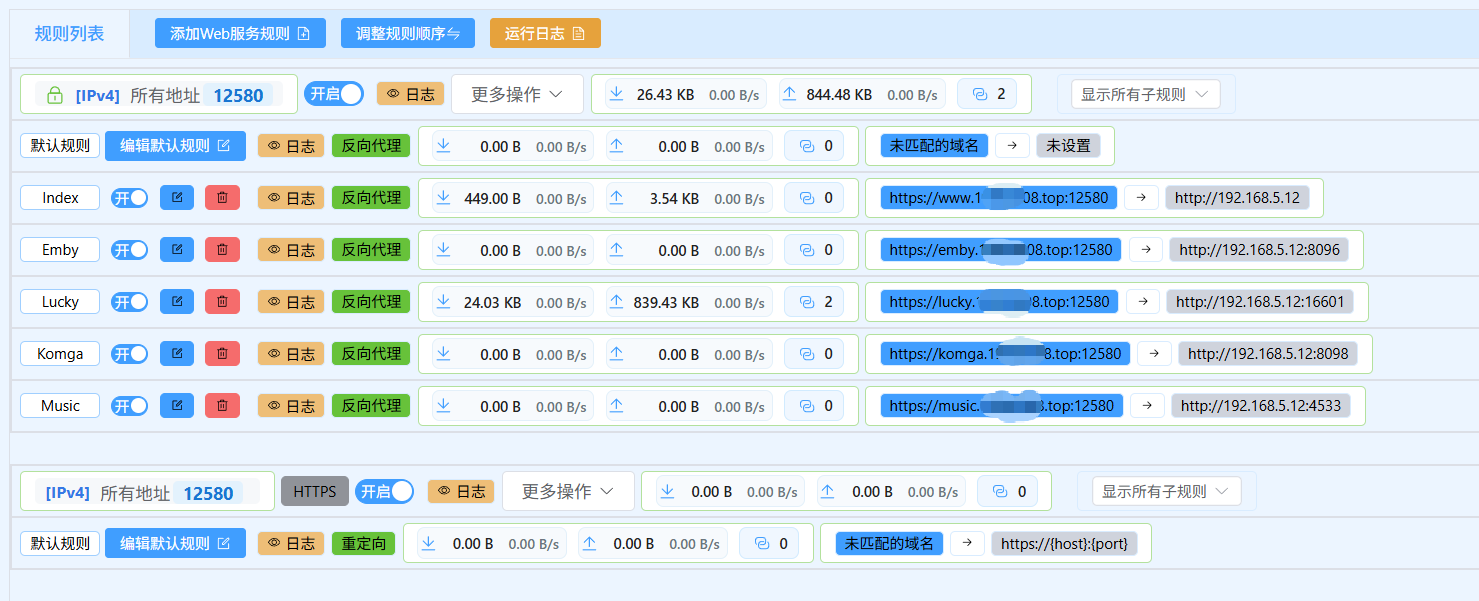Screen dimensions: 1479x601
Task: Click target http://192.168.5.12:16601
Action: tap(1260, 302)
